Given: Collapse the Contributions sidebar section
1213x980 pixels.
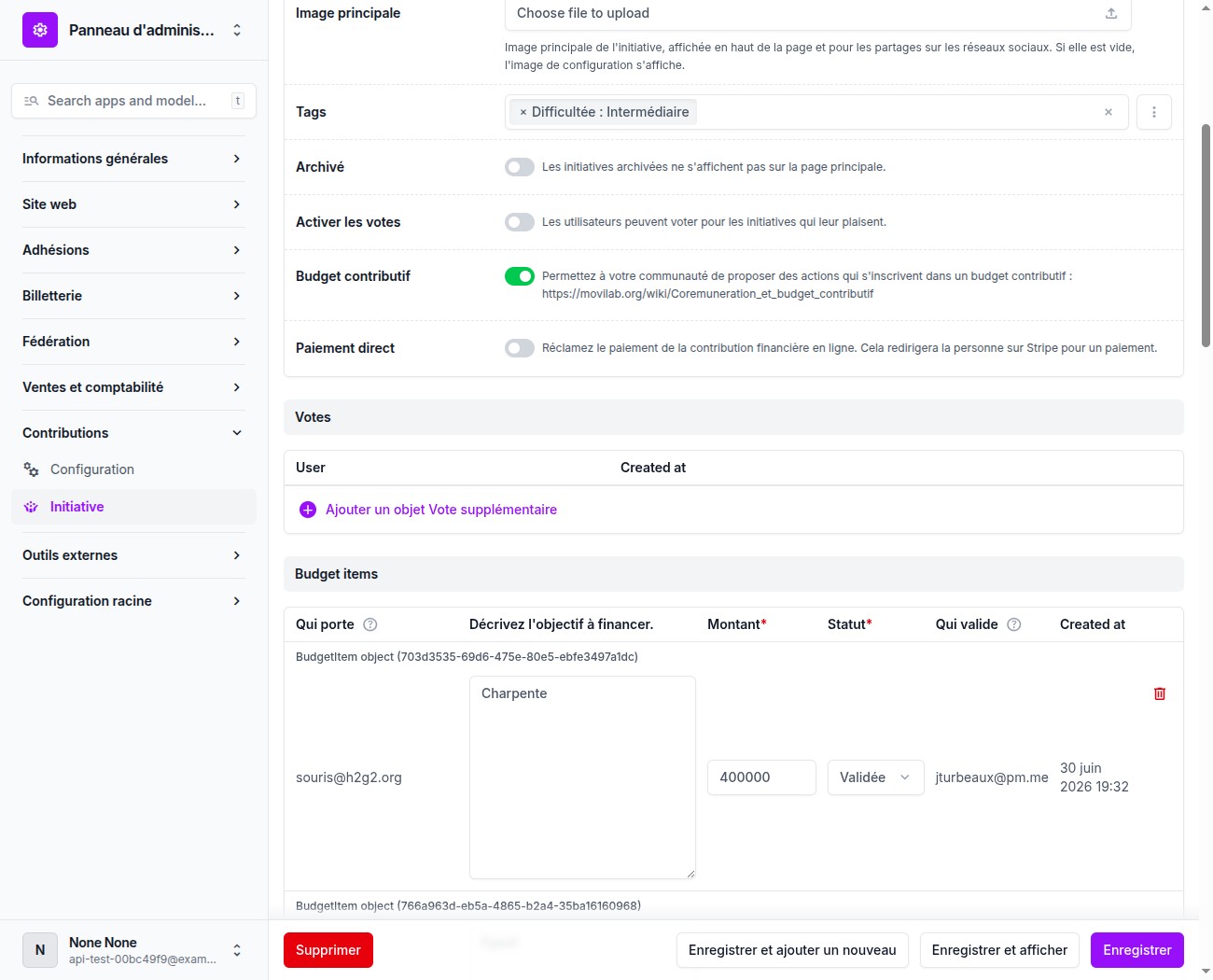Looking at the screenshot, I should 132,433.
